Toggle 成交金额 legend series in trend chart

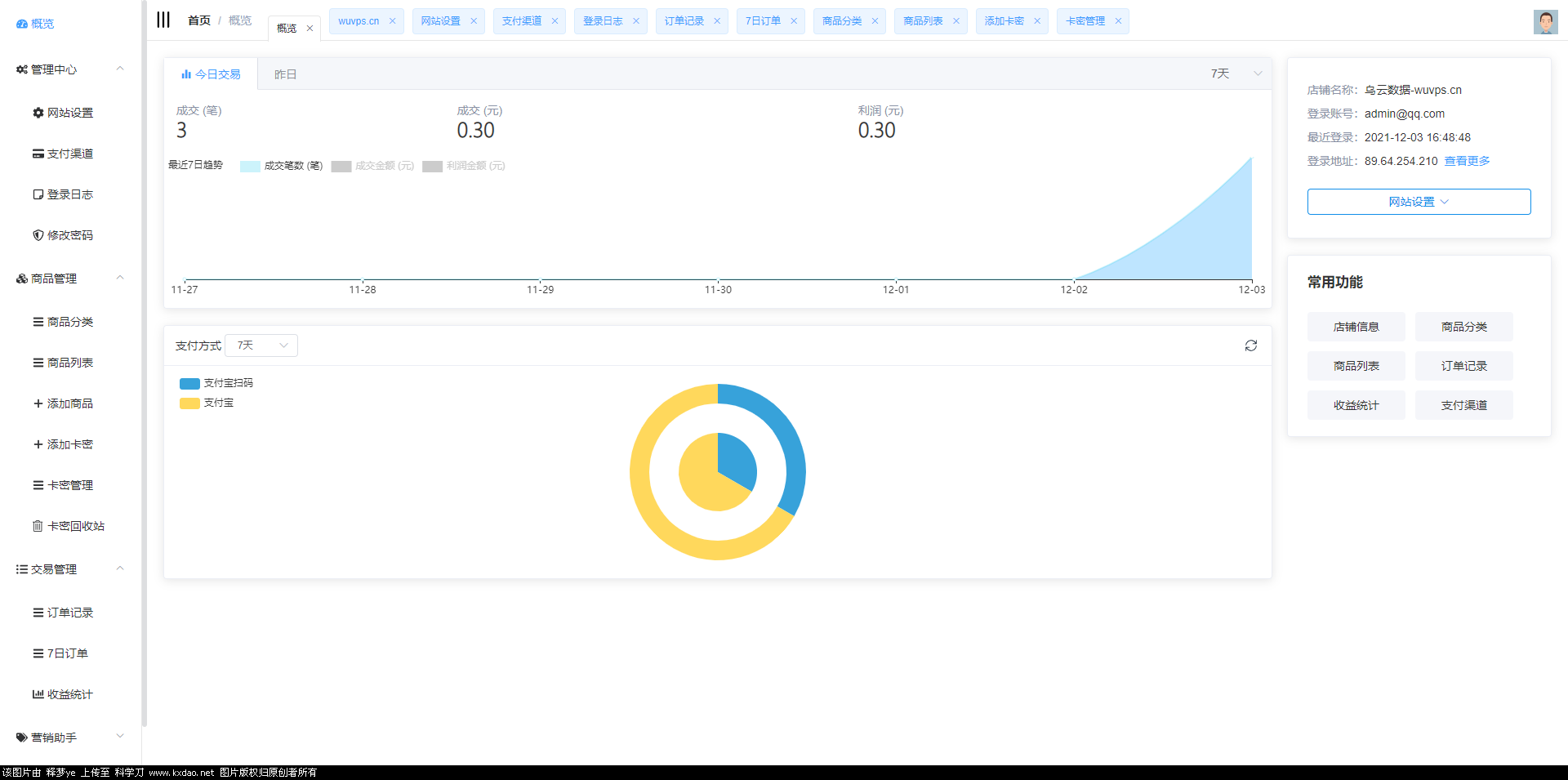click(x=373, y=166)
